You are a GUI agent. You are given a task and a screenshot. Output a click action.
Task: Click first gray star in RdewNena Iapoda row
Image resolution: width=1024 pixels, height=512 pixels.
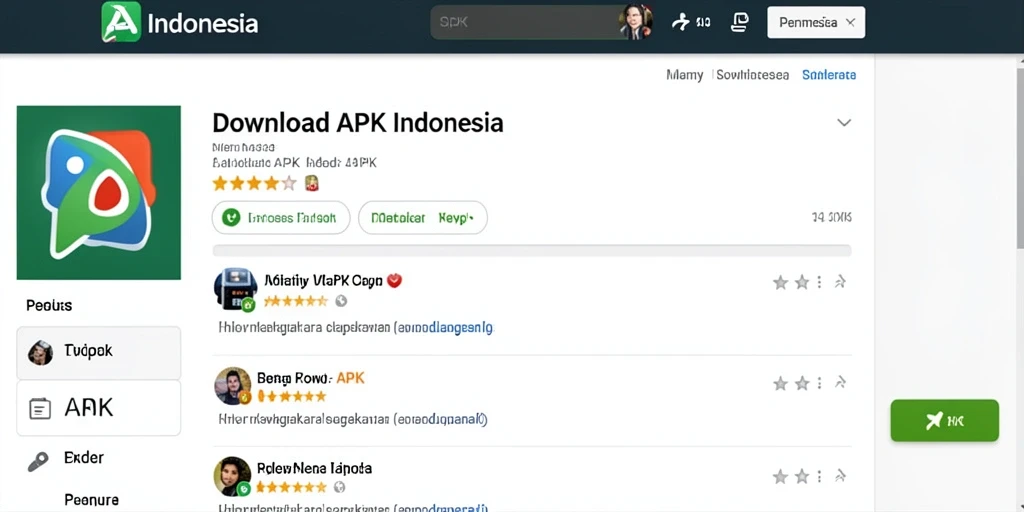coord(780,477)
